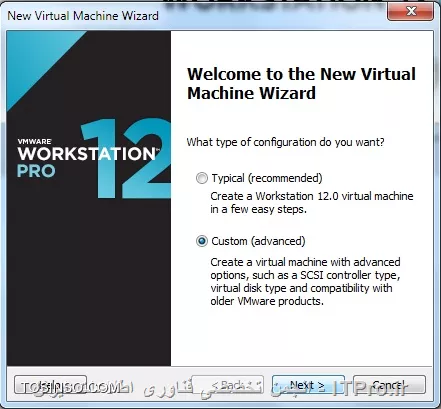Click the PRO text in the banner
This screenshot has height=409, width=441.
tap(36, 171)
